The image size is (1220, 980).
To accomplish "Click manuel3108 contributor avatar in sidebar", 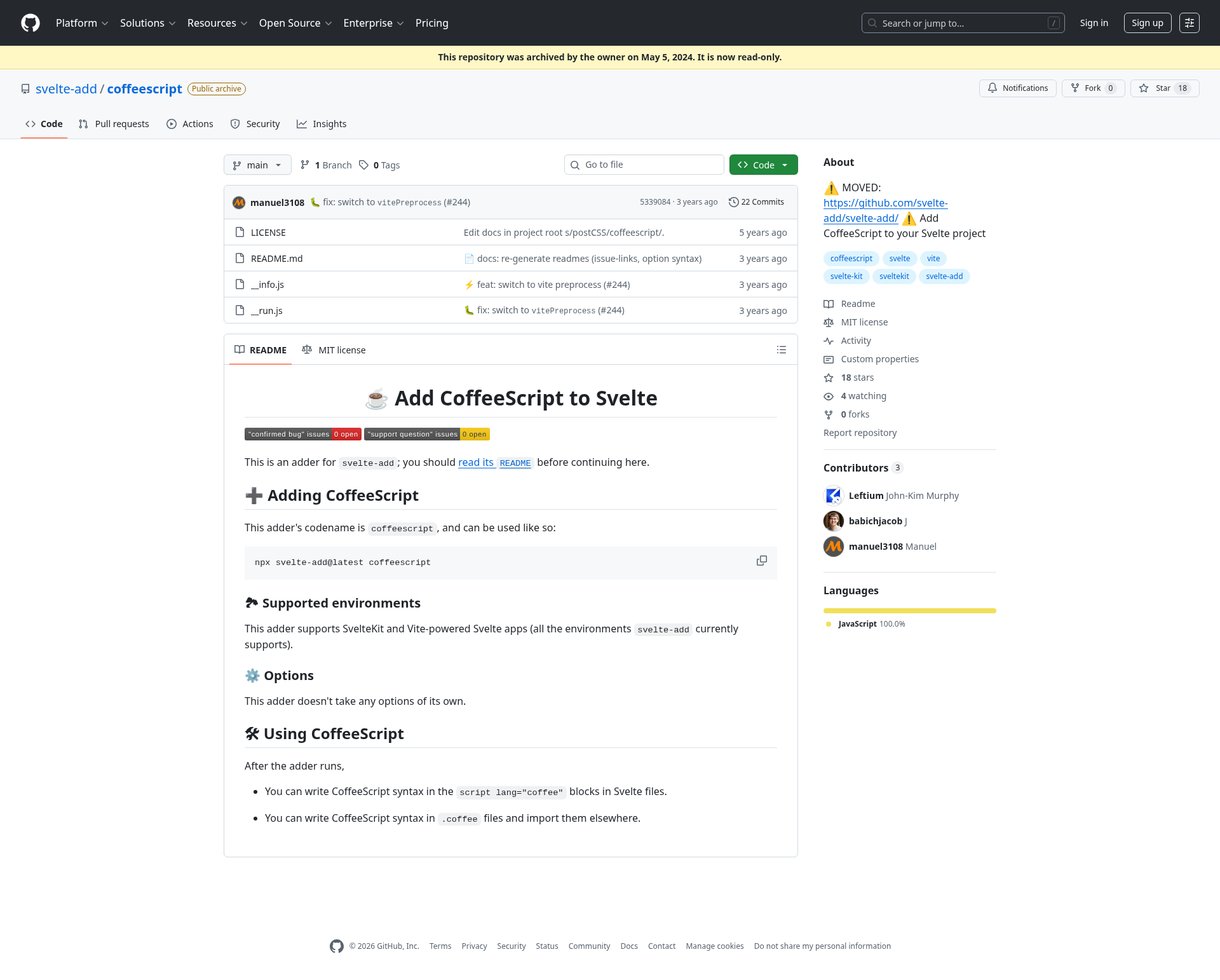I will click(834, 547).
